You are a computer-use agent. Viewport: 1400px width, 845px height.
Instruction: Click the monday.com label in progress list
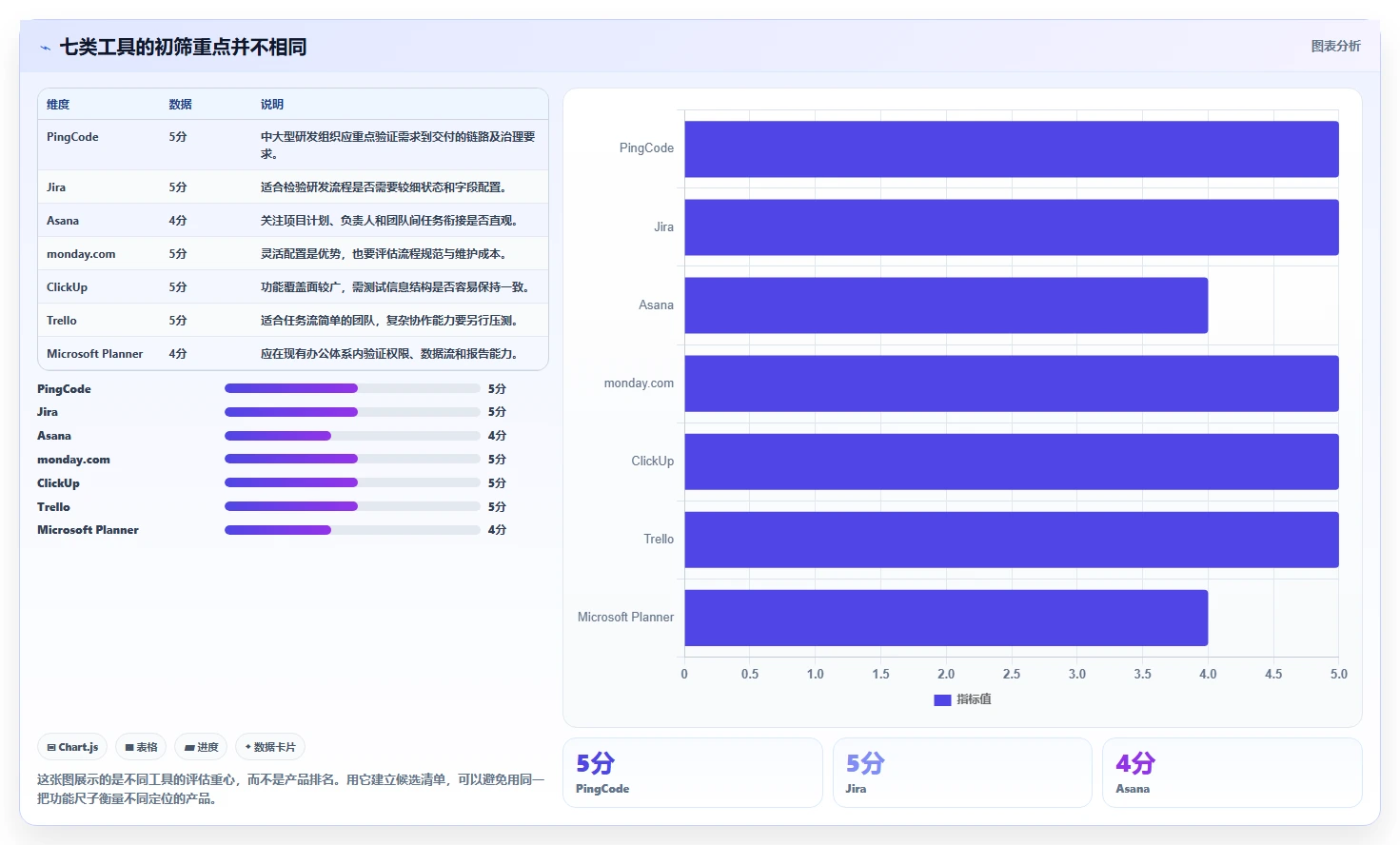(73, 460)
